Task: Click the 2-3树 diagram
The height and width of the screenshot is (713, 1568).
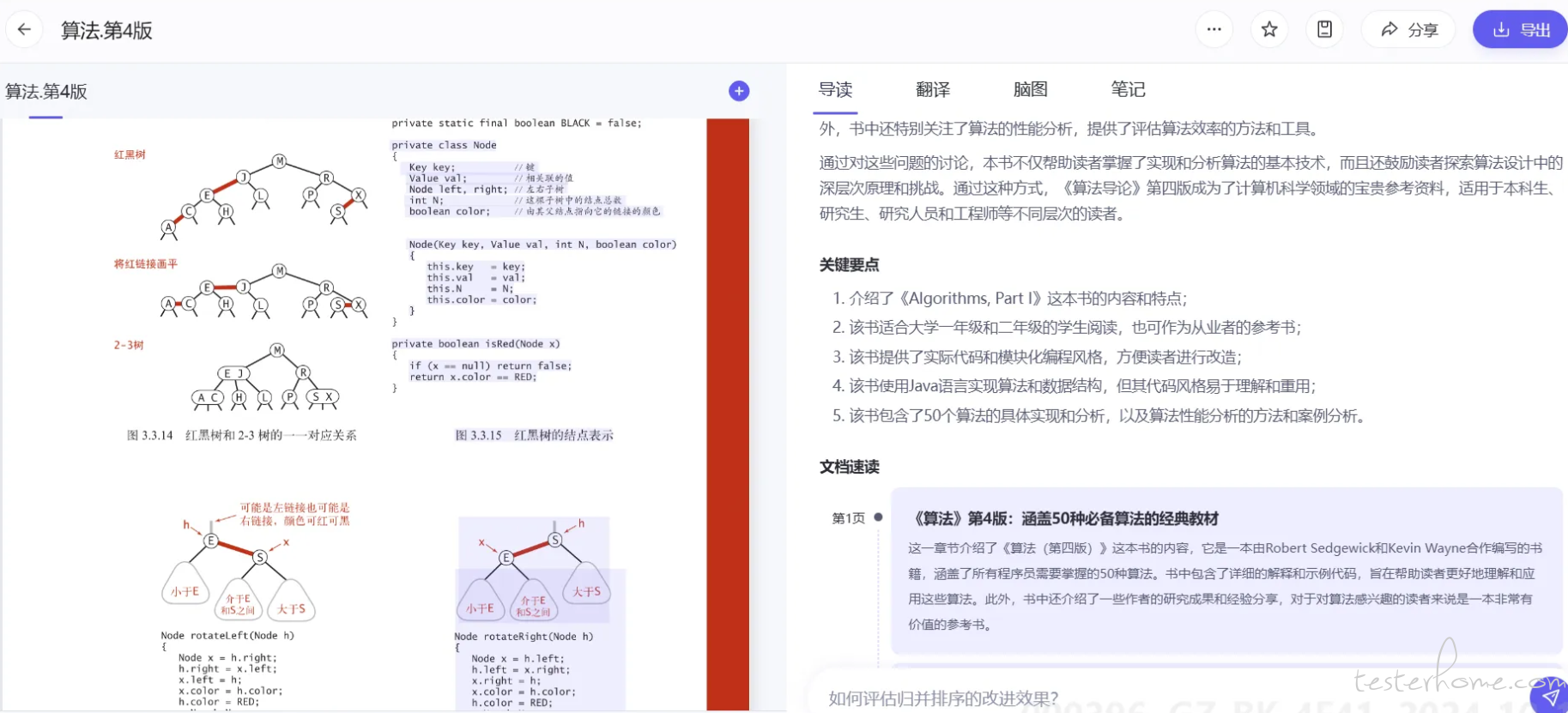Action: click(x=266, y=376)
